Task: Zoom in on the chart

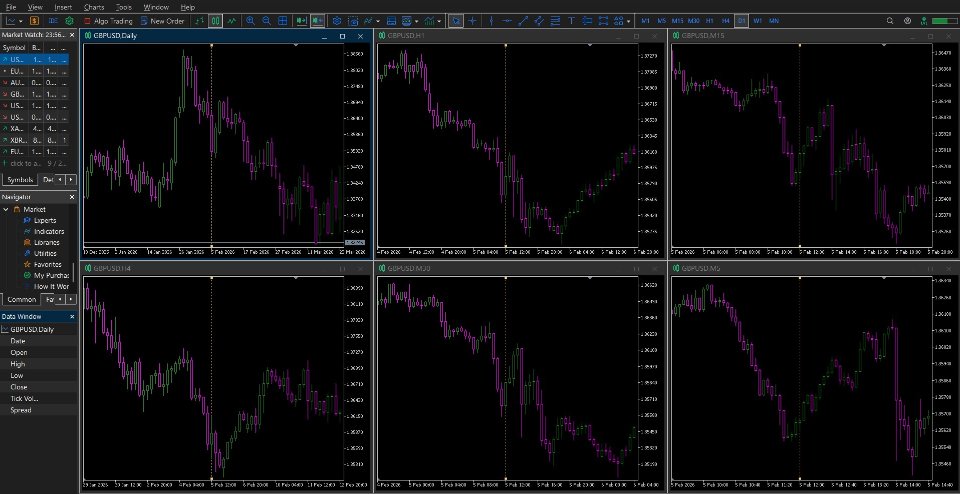Action: (x=250, y=21)
